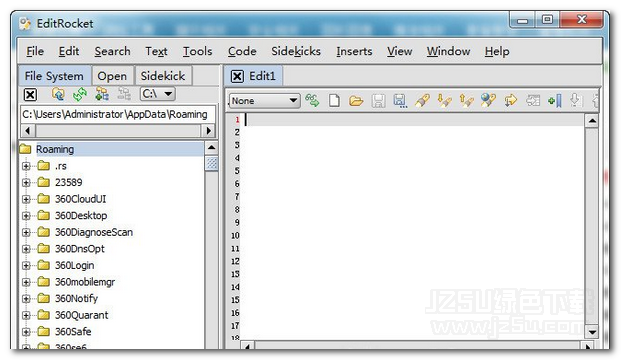
Task: Open the Code menu
Action: 242,51
